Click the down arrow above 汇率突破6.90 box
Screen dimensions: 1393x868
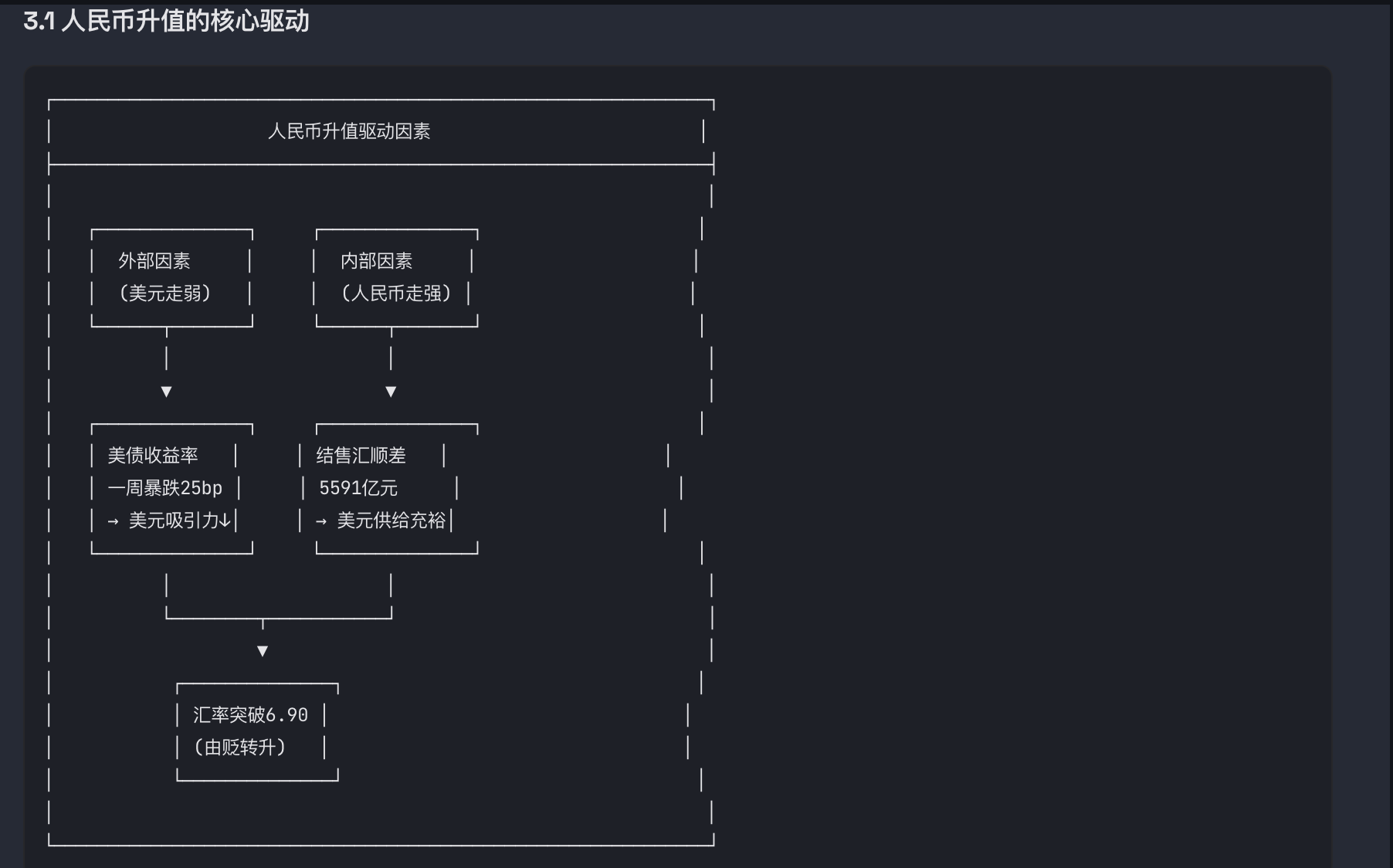[263, 651]
